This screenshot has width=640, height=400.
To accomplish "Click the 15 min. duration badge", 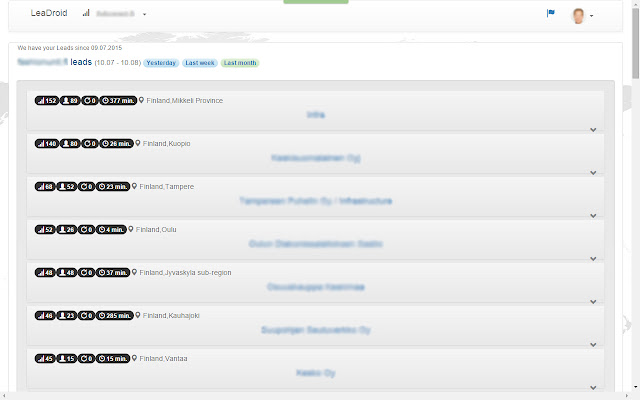I will 113,358.
